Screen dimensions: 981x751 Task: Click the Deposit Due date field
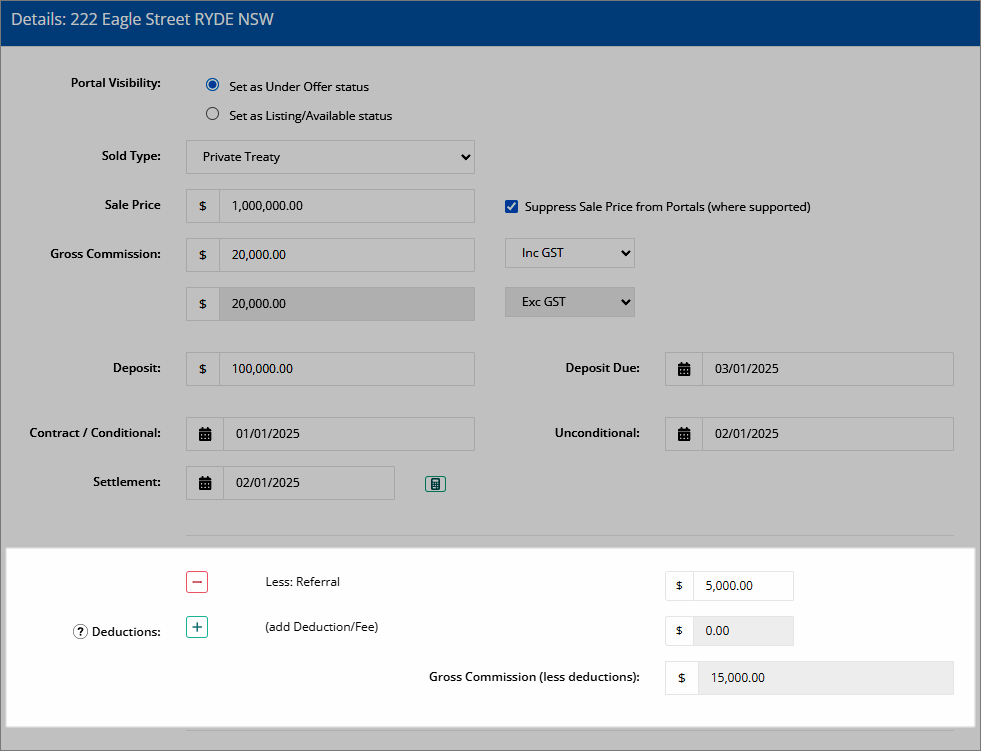click(x=828, y=369)
